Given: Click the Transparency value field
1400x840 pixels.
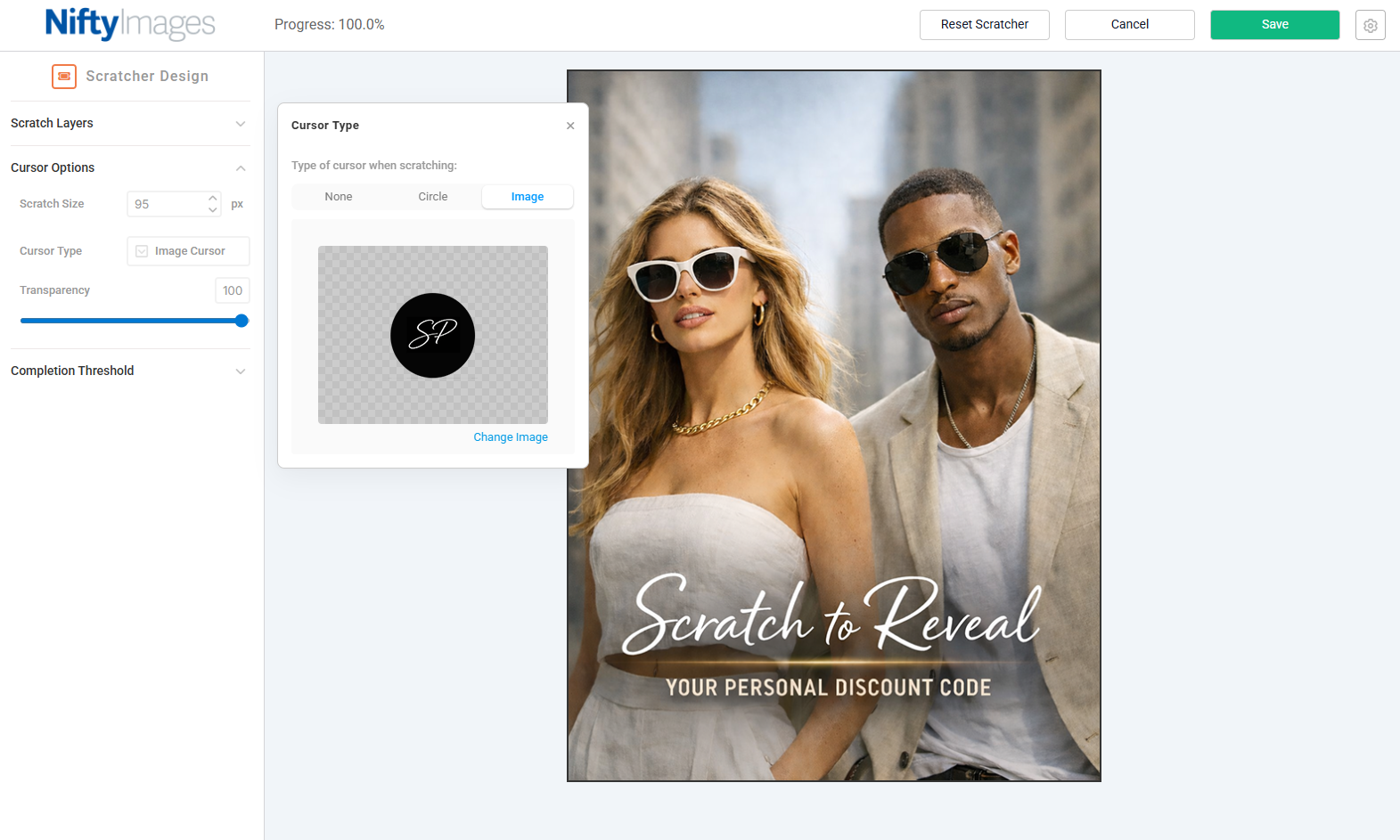Looking at the screenshot, I should pyautogui.click(x=232, y=290).
